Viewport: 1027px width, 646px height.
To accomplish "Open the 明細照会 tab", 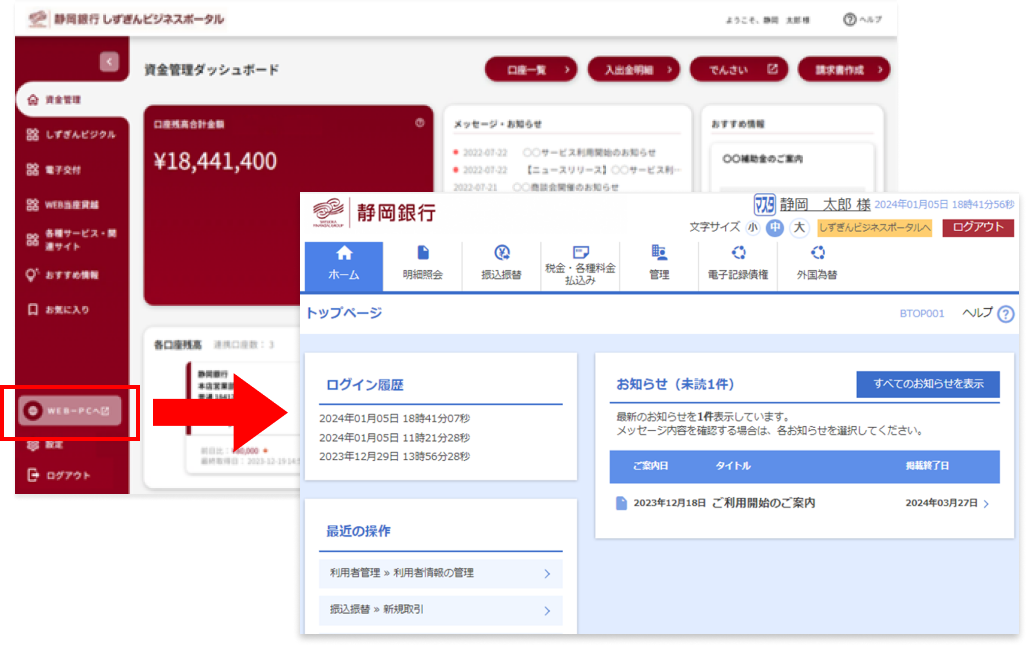I will pos(422,266).
